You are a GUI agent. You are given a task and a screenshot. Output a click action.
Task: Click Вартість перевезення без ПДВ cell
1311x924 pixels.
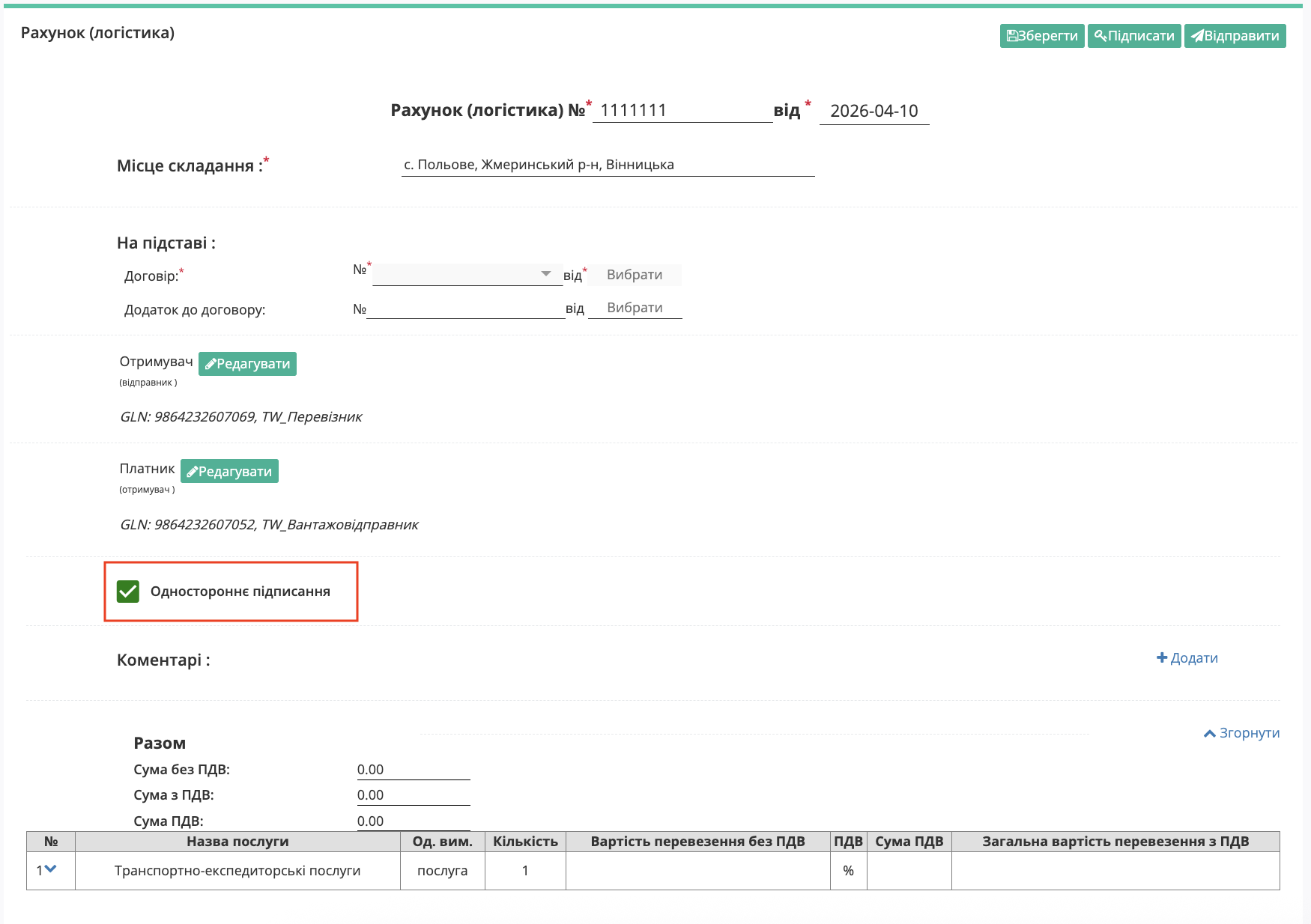697,871
